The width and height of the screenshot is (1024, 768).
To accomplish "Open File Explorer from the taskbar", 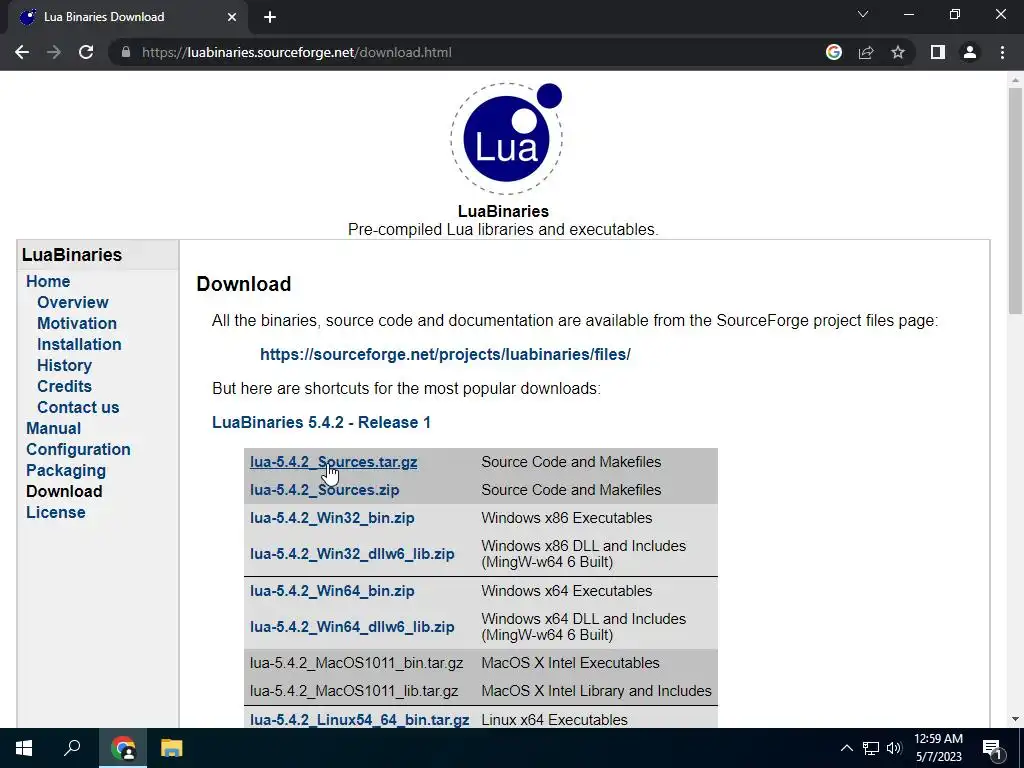I will tap(172, 748).
